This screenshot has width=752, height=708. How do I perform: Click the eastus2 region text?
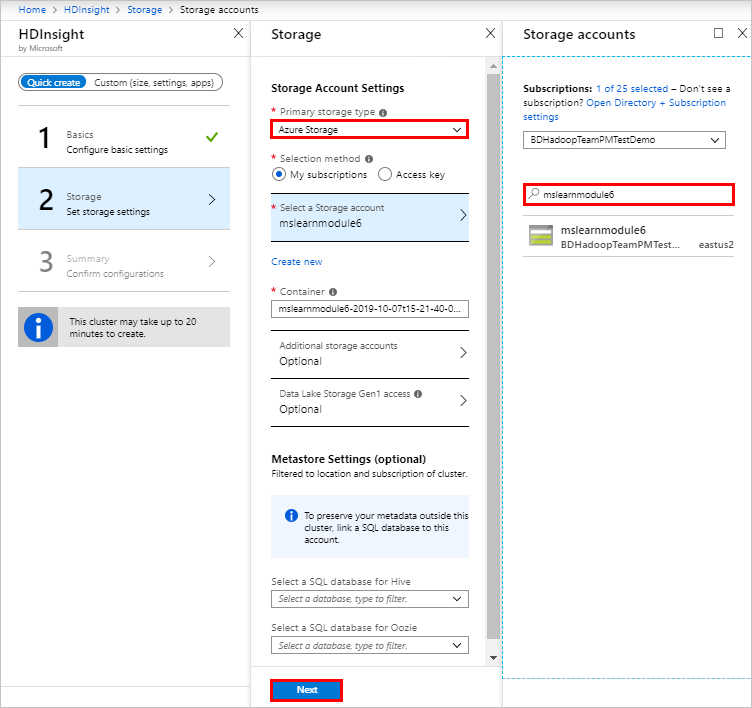click(716, 245)
